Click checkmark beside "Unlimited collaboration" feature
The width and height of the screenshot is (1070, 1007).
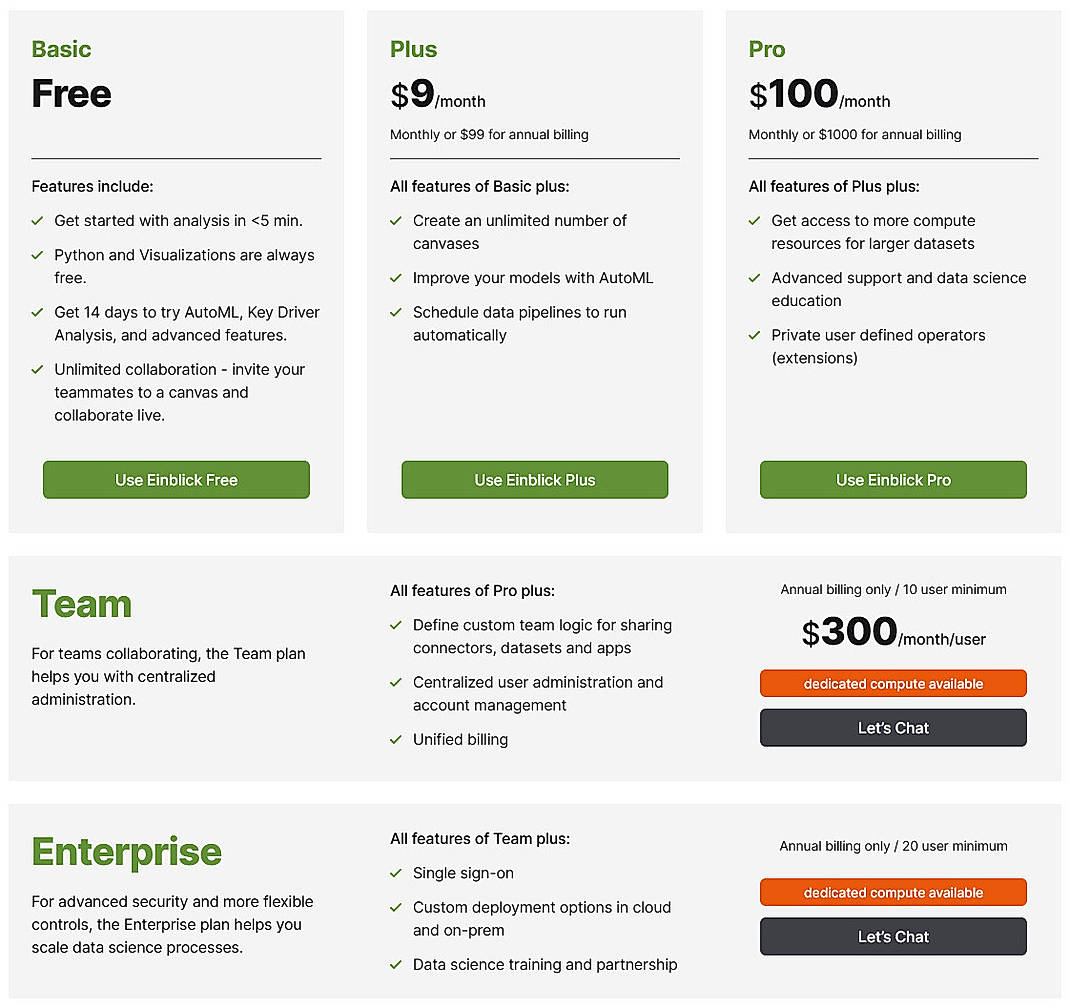(x=36, y=370)
